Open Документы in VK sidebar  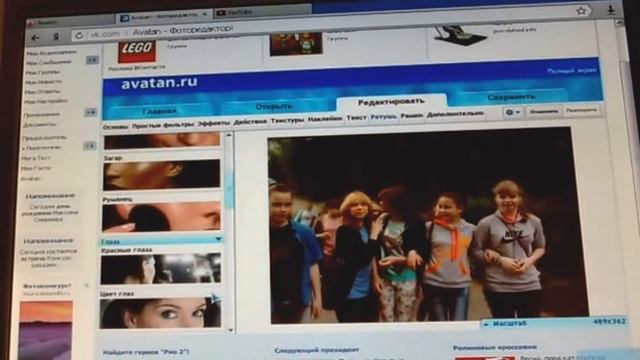[40, 124]
